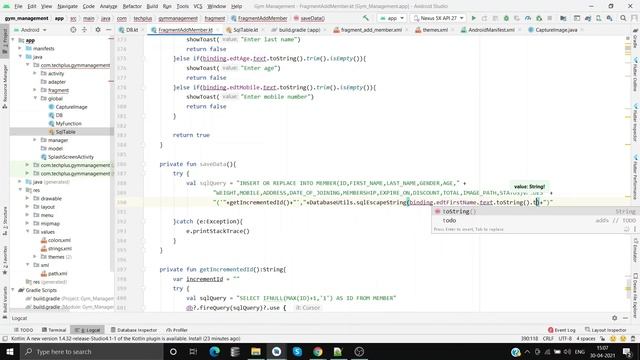Launch Microsoft Edge from taskbar
Screen dimensions: 640x360
pyautogui.click(x=214, y=351)
